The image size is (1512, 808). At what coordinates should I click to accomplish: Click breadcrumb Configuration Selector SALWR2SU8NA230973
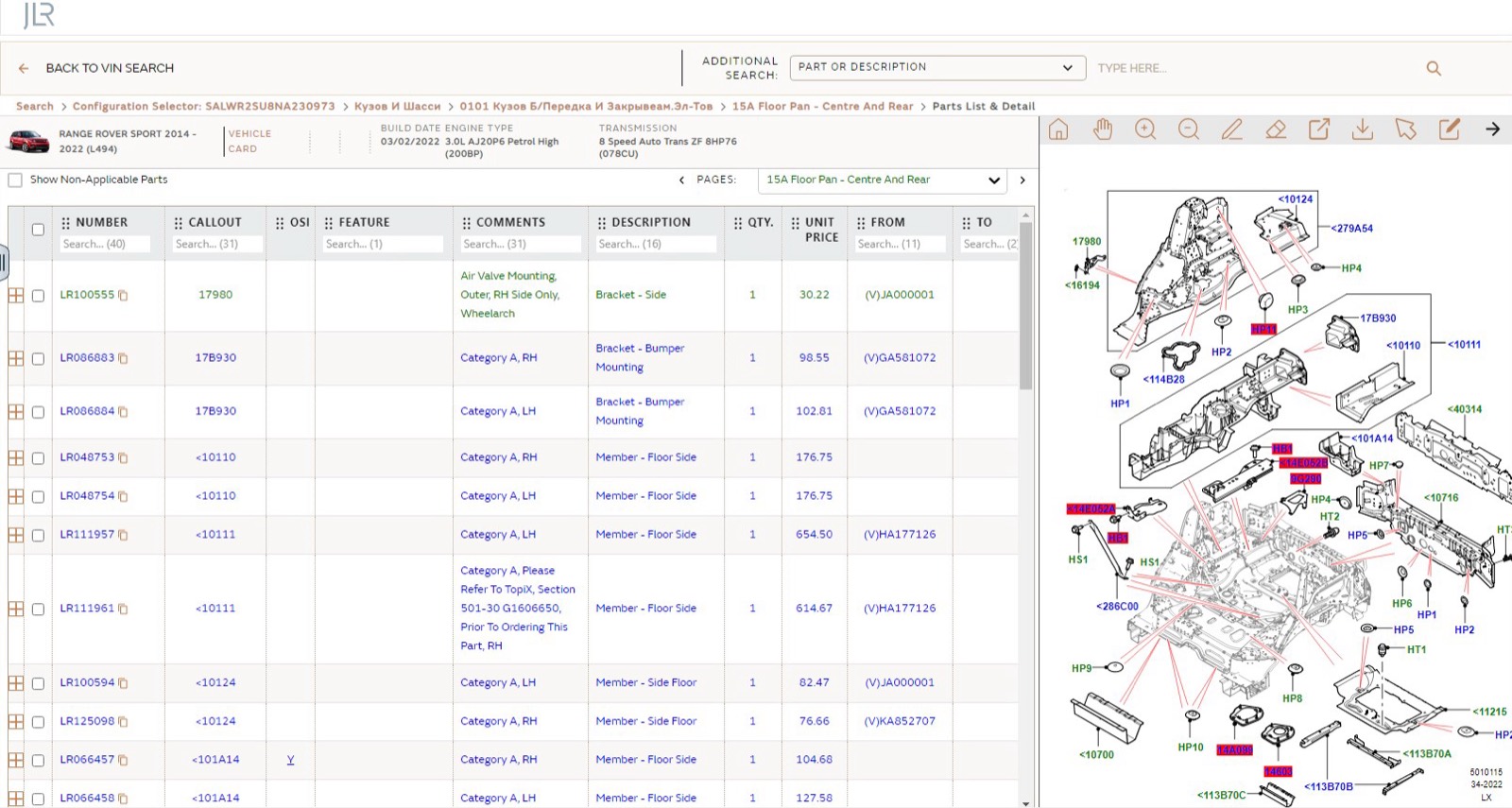[203, 106]
